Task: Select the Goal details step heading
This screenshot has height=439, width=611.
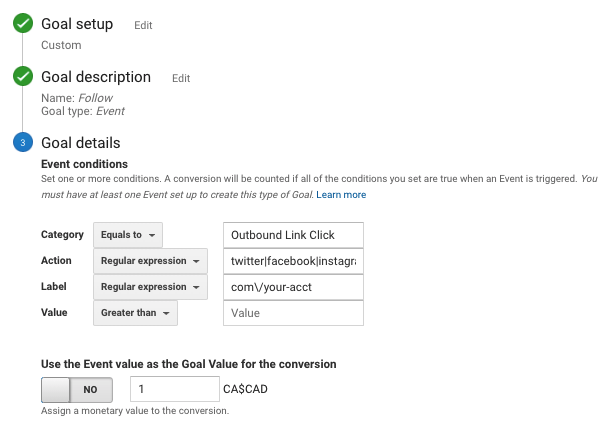Action: click(81, 143)
